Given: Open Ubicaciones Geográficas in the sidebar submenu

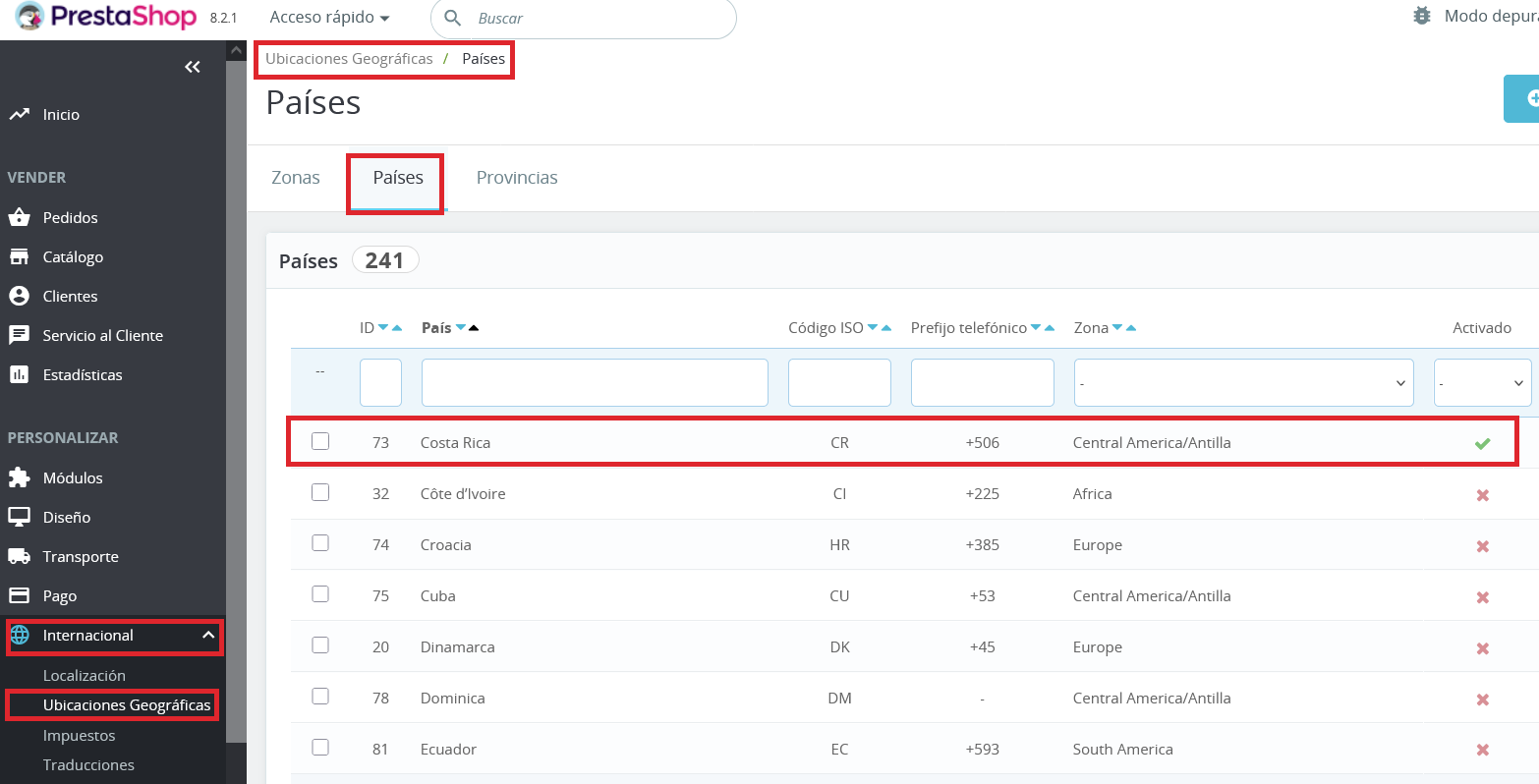Looking at the screenshot, I should click(127, 705).
